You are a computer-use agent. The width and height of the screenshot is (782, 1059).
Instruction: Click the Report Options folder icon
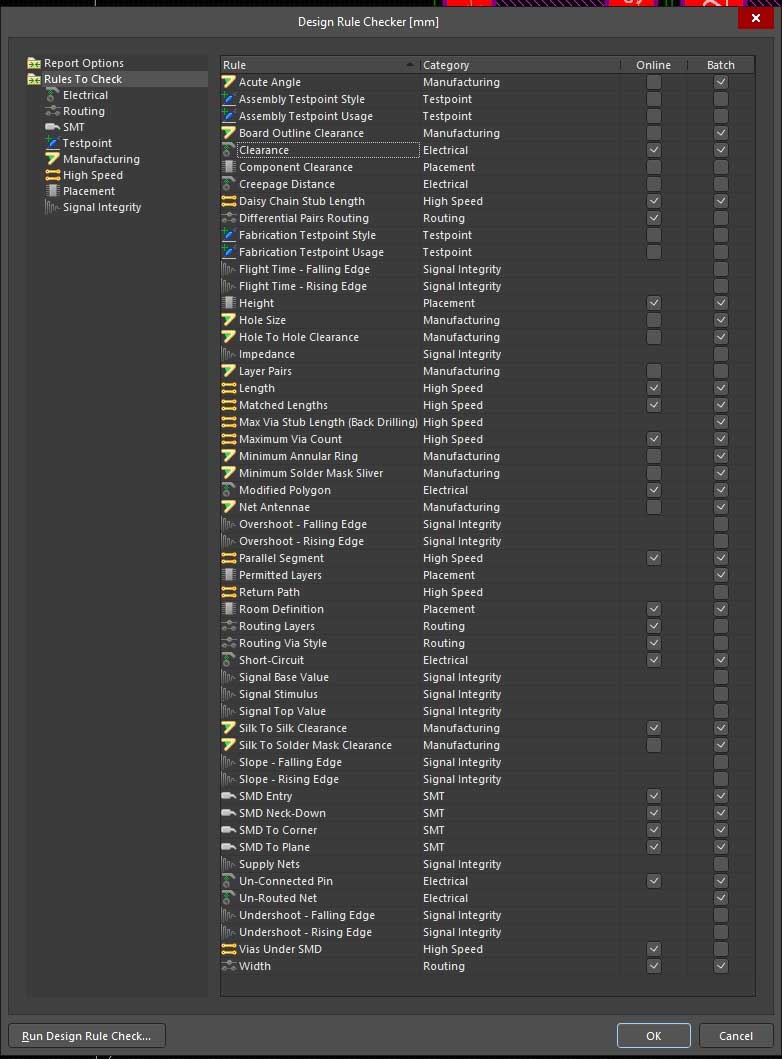(x=34, y=63)
